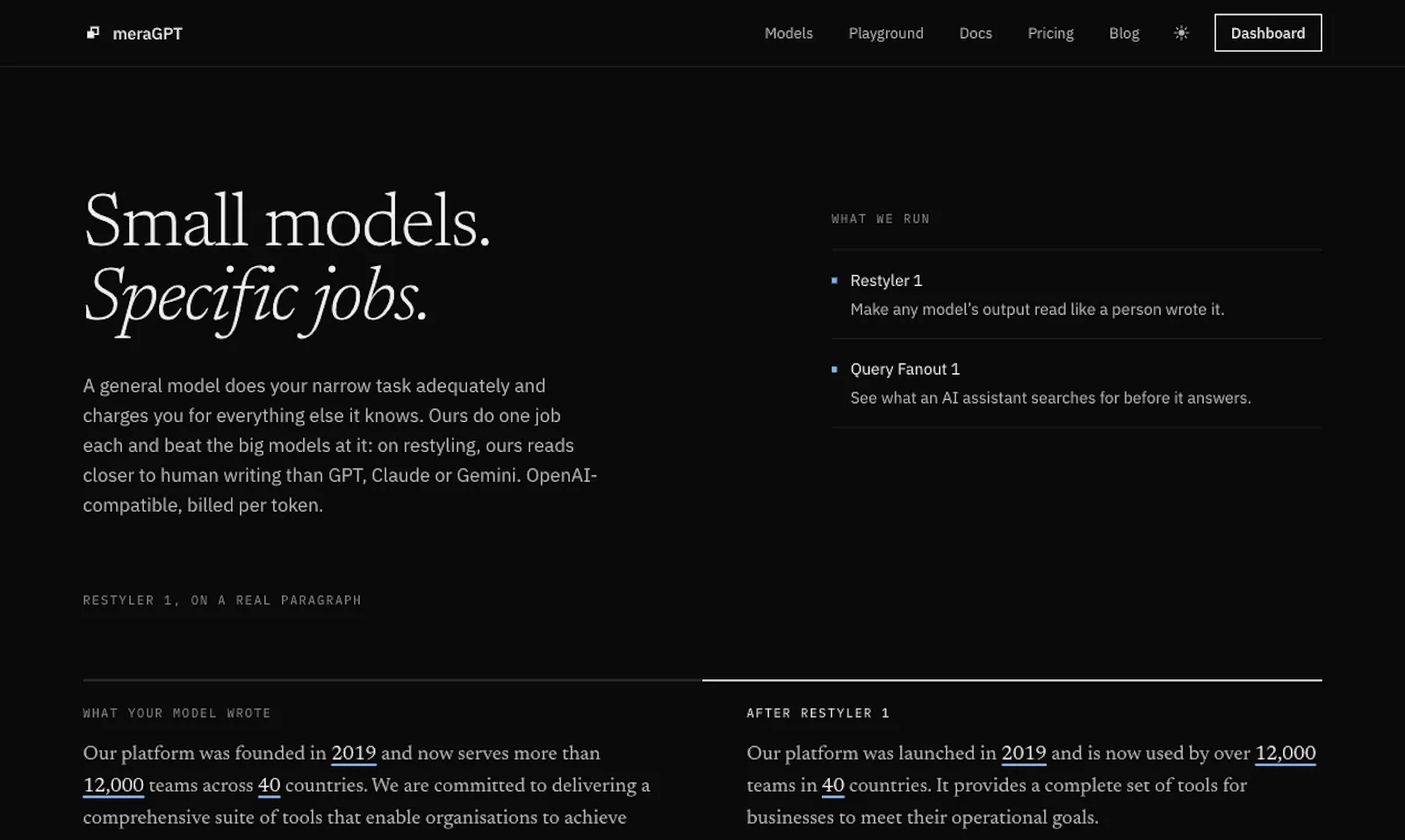Select the "After Restyler 1" label
The height and width of the screenshot is (840, 1405).
[818, 713]
